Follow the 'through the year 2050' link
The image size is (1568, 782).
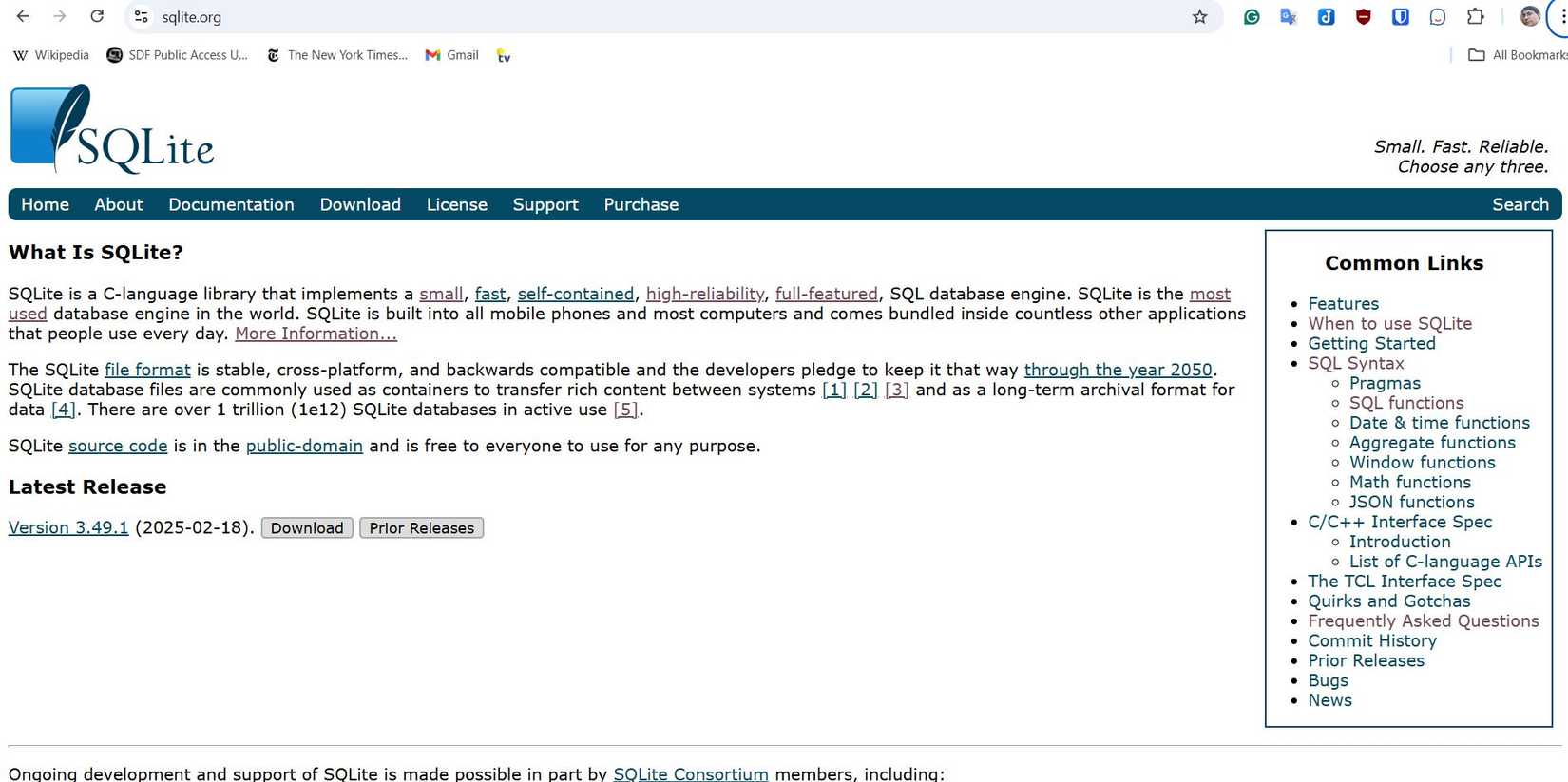1119,370
